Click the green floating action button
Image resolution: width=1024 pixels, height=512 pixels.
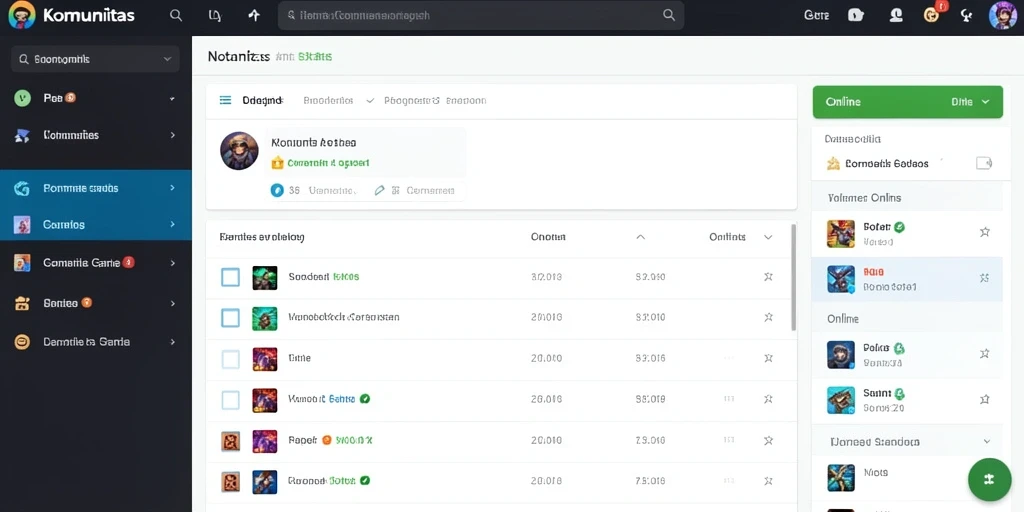tap(989, 479)
